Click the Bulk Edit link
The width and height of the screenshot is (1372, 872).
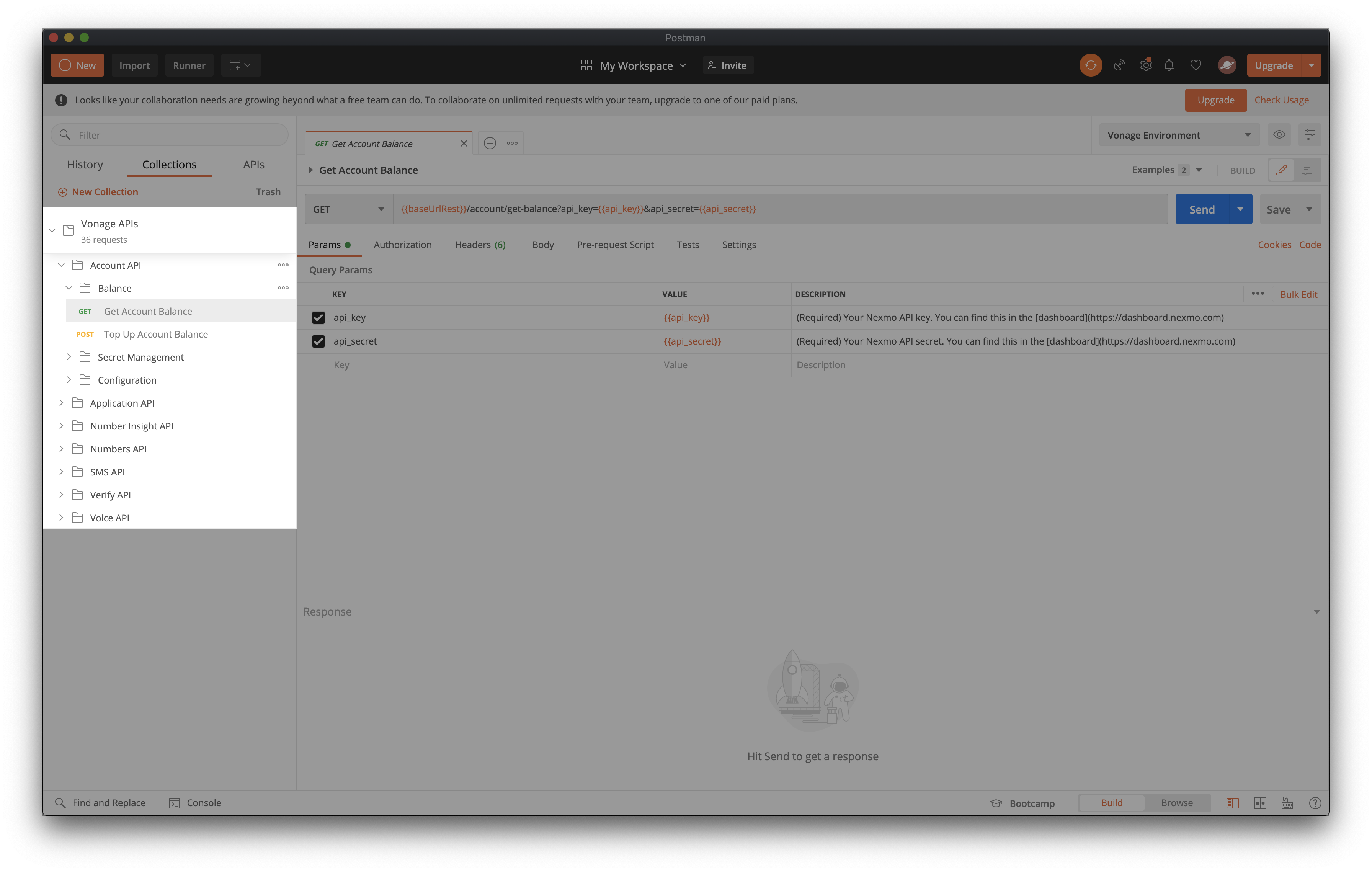point(1298,294)
